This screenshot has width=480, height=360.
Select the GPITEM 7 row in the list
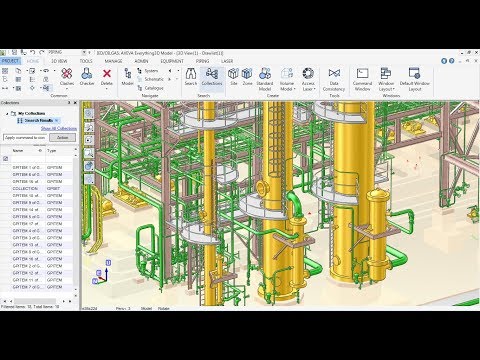(37, 287)
